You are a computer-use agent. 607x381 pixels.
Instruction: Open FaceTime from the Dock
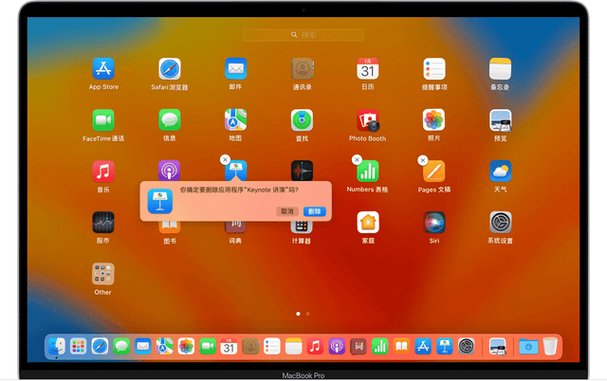(x=207, y=346)
